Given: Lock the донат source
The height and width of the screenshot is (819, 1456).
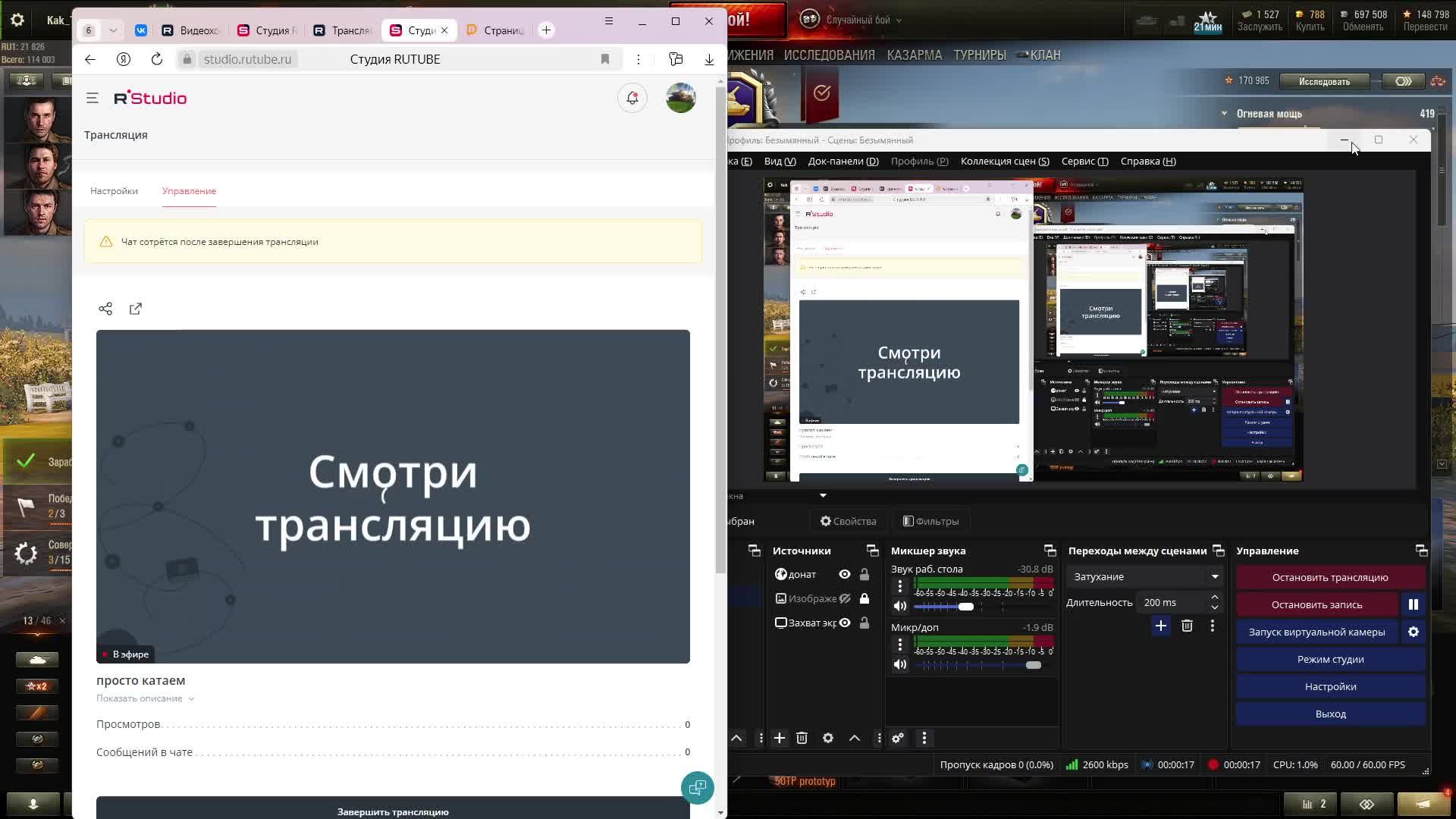Looking at the screenshot, I should (864, 574).
